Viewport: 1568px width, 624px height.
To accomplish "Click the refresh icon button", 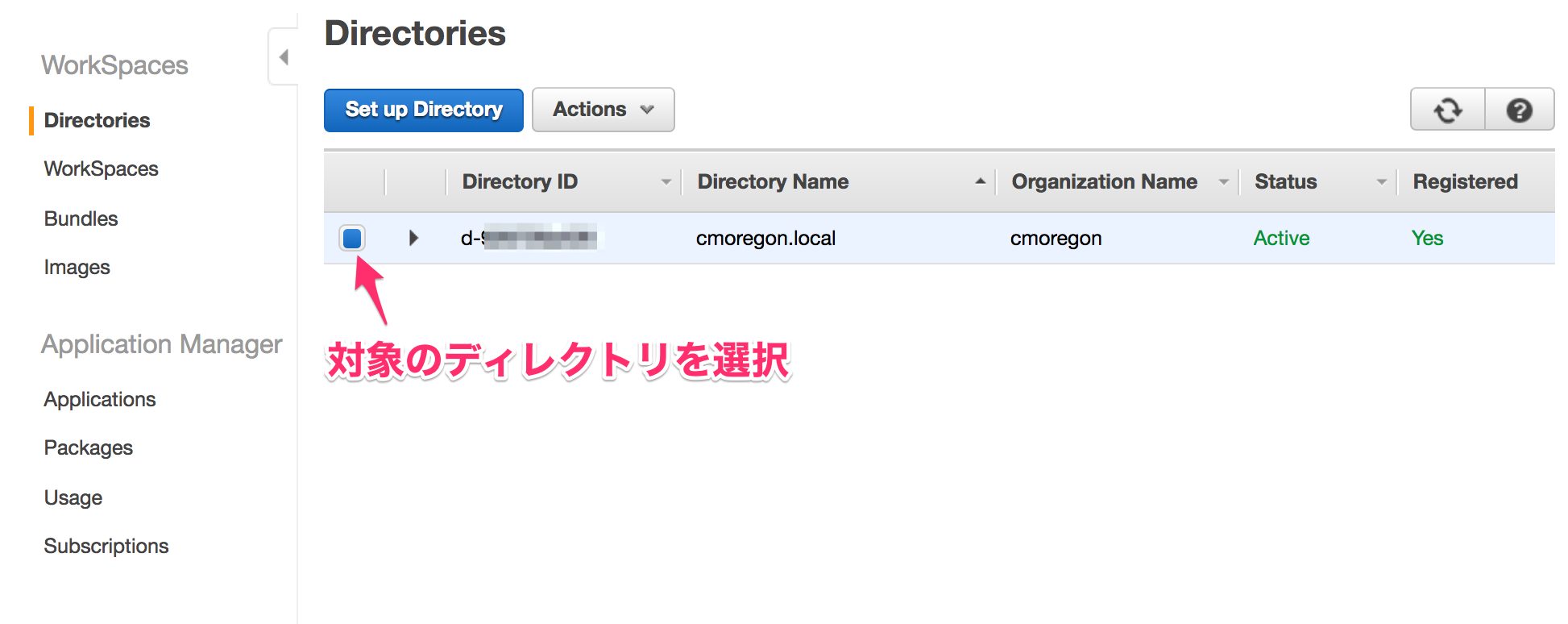I will (1447, 110).
